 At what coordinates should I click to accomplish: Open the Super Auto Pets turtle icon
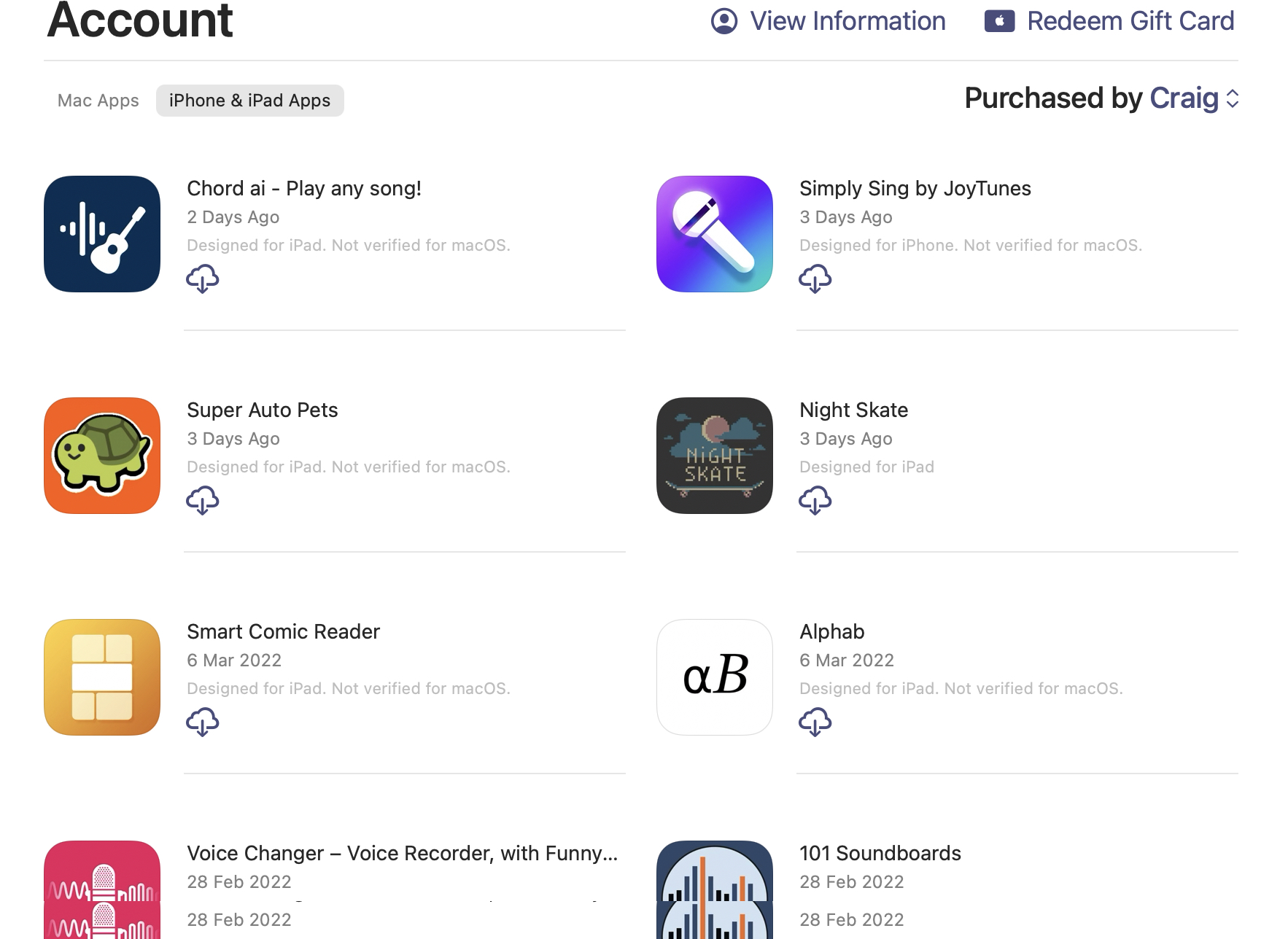(102, 456)
